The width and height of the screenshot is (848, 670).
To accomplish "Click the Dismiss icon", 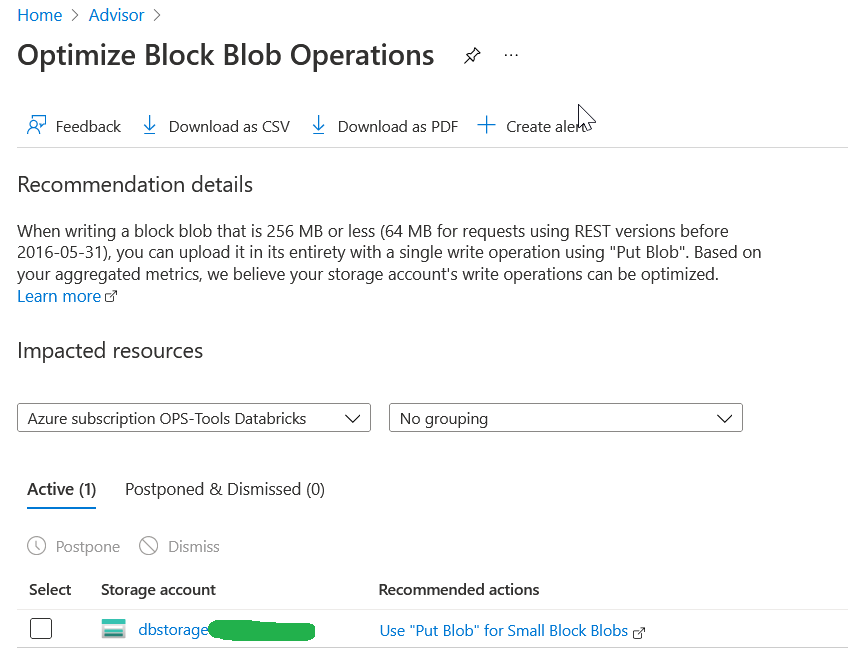I will click(149, 546).
